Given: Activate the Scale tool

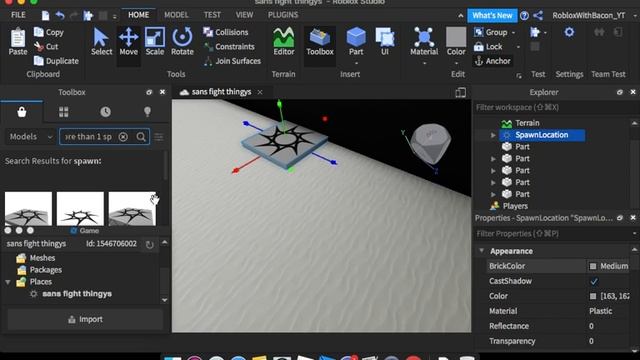Looking at the screenshot, I should (155, 42).
